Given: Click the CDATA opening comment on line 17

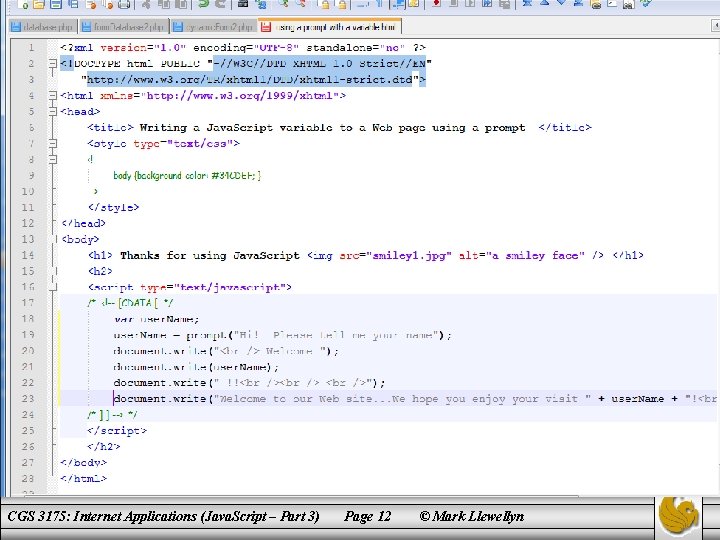Looking at the screenshot, I should click(x=130, y=303).
